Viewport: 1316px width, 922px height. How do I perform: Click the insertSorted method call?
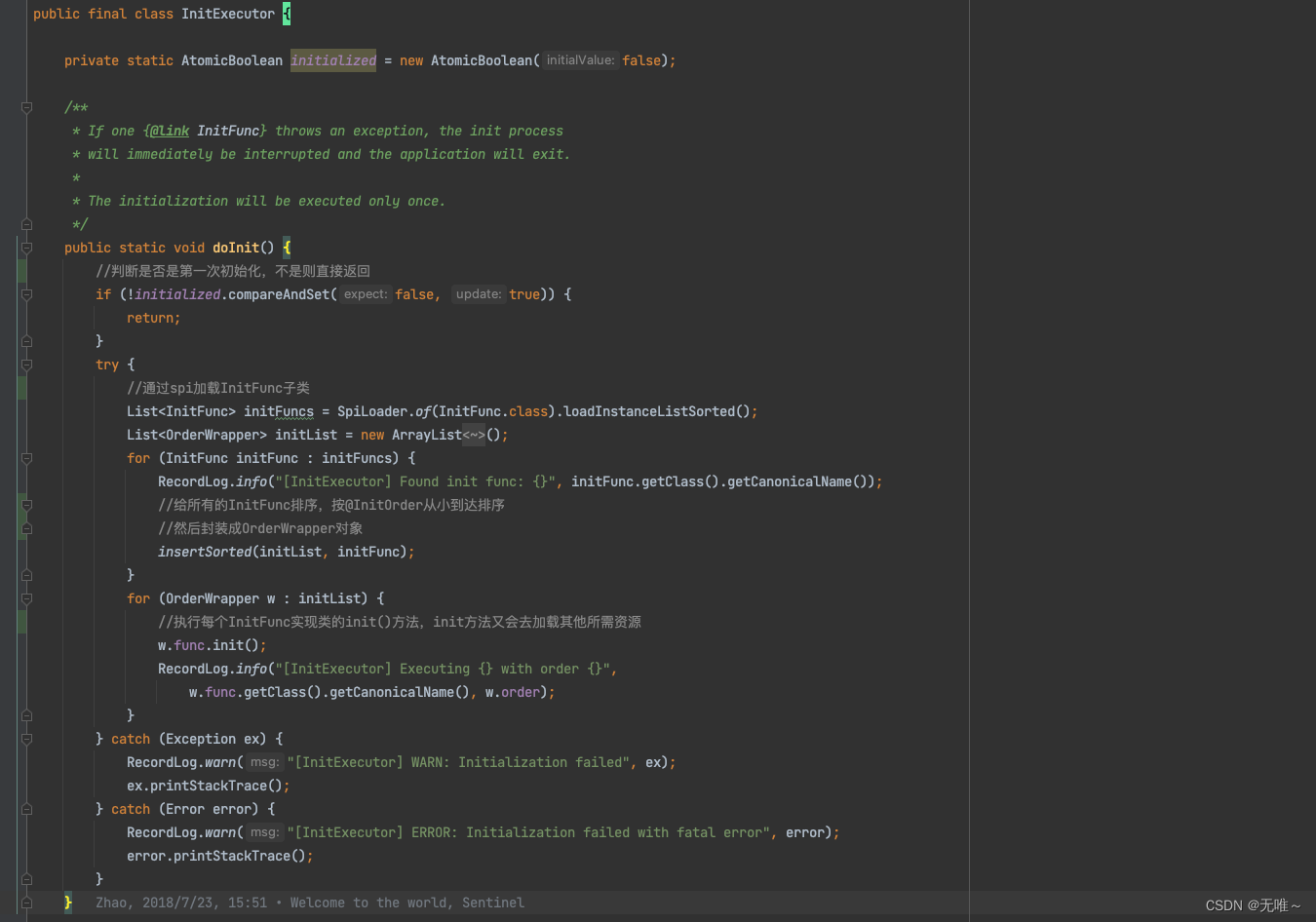click(x=205, y=552)
